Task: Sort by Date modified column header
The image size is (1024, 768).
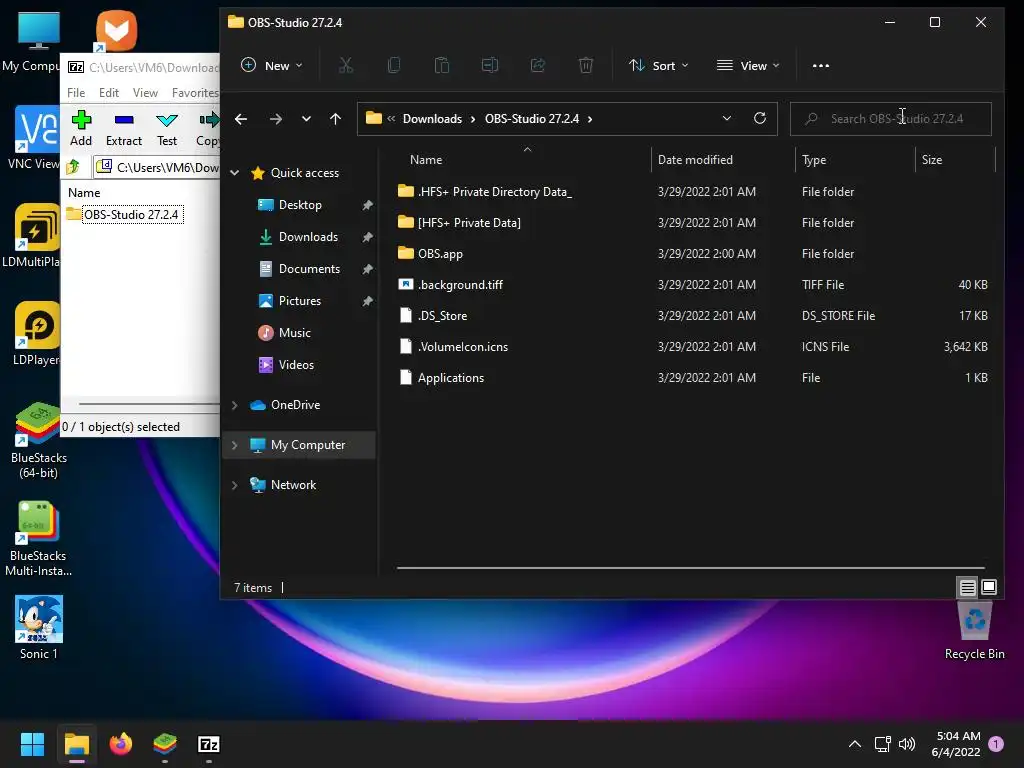Action: (695, 160)
